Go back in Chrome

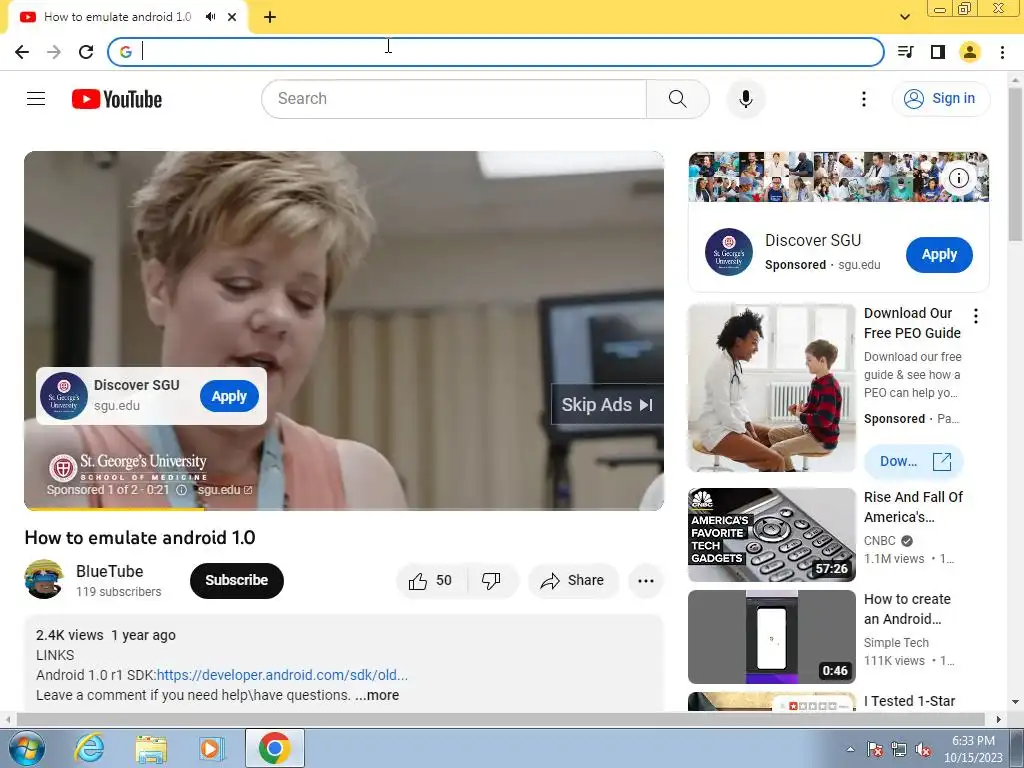click(x=22, y=52)
